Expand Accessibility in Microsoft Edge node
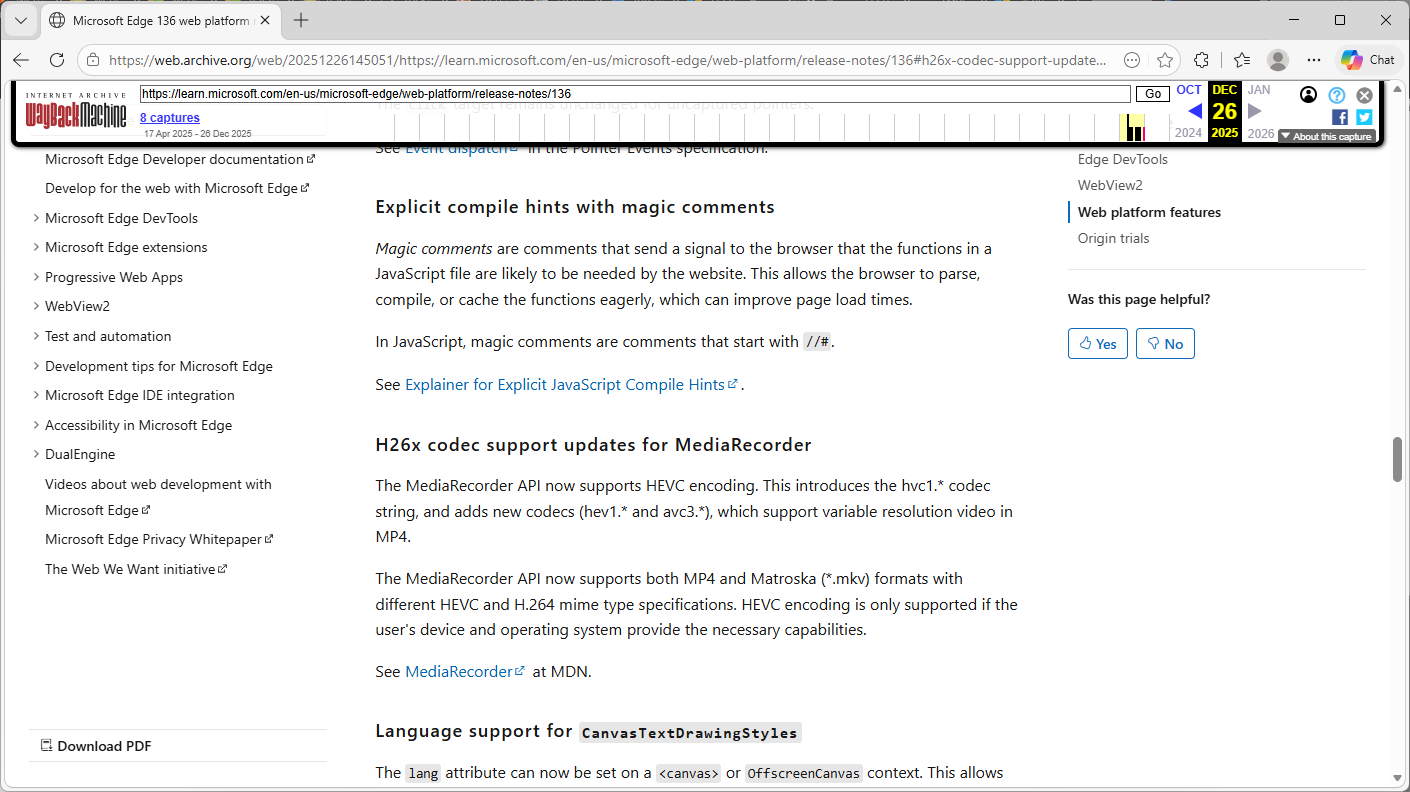 [37, 425]
